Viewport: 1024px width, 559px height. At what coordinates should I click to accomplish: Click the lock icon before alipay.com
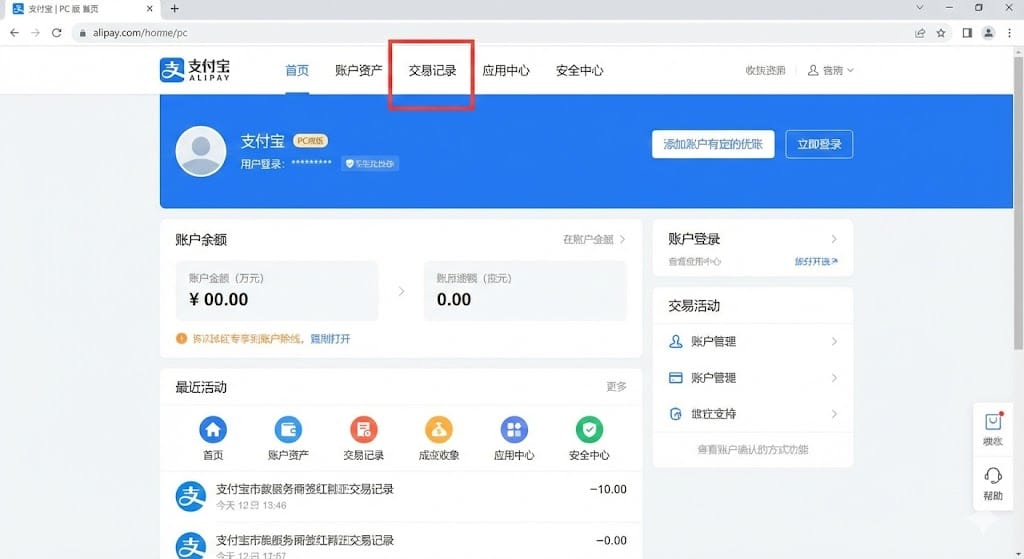tap(82, 33)
